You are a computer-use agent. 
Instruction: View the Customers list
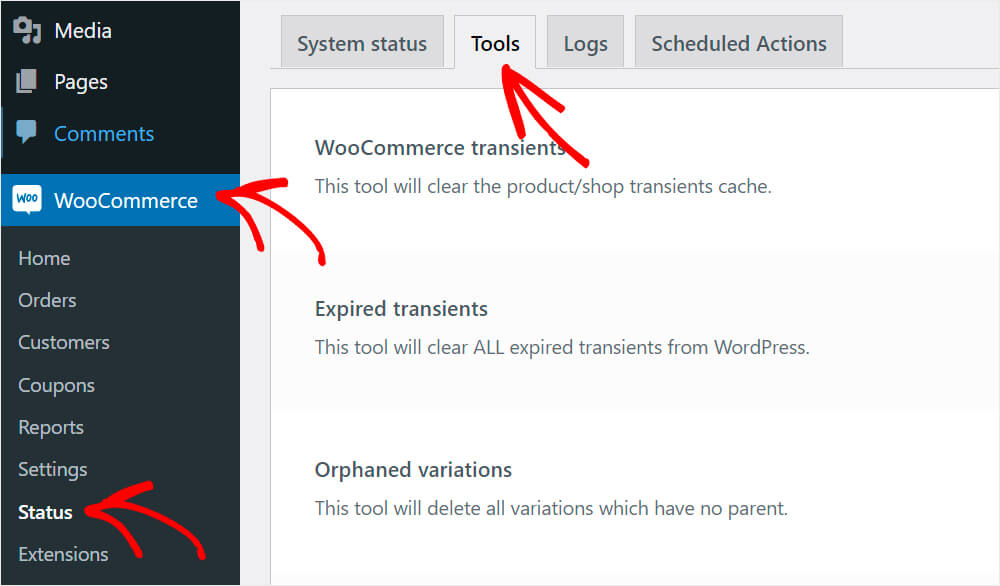coord(63,342)
